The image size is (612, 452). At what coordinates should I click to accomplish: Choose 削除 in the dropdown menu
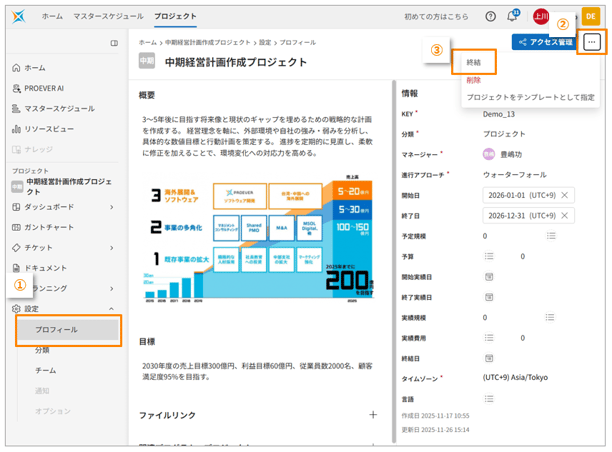pyautogui.click(x=474, y=80)
